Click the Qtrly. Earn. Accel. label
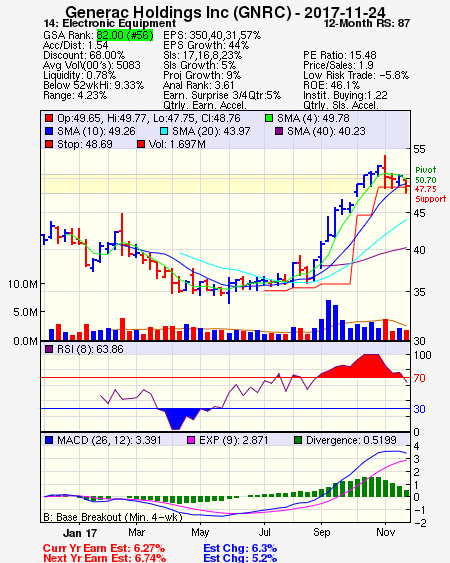This screenshot has height=563, width=450. 205,105
